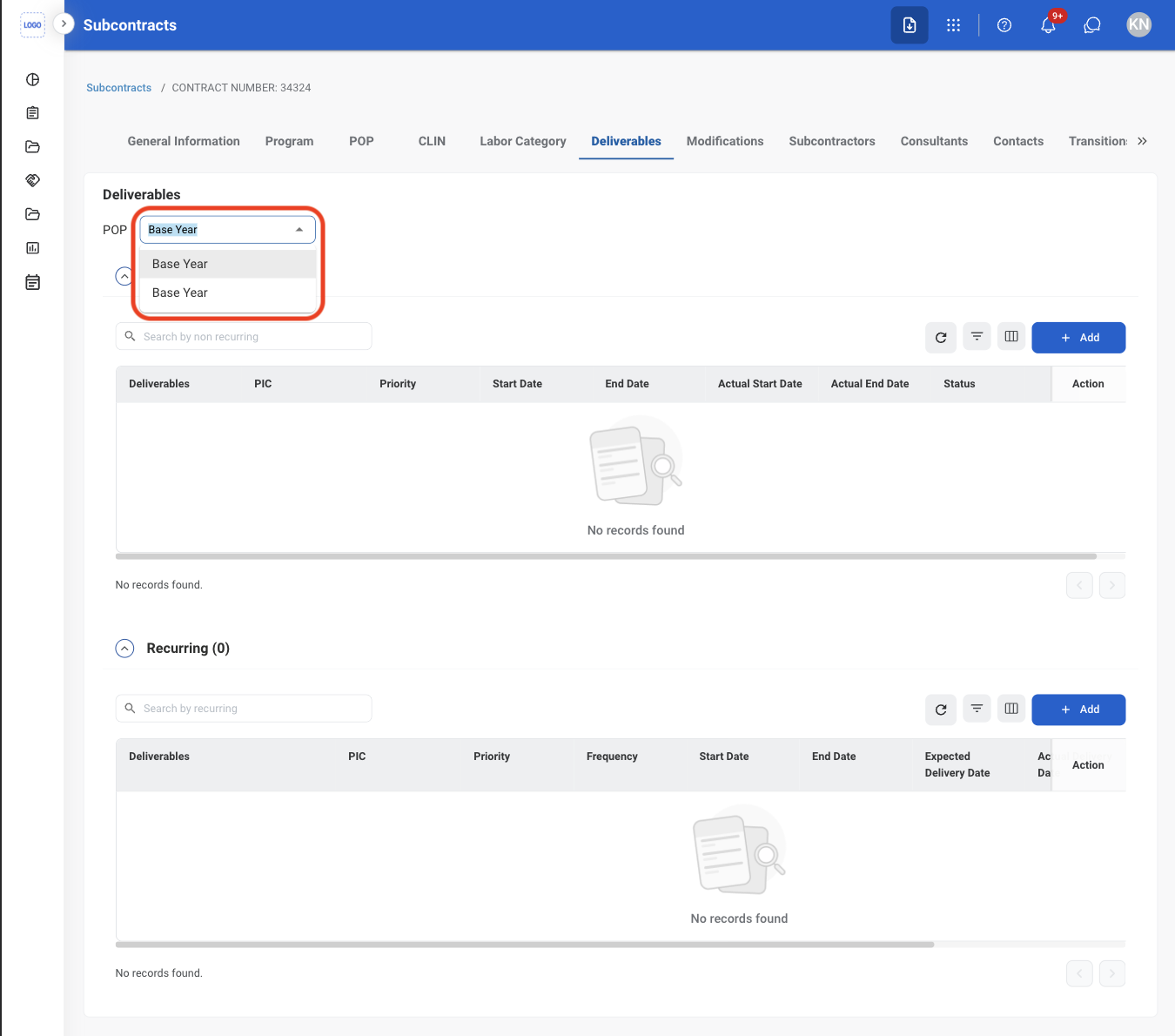This screenshot has width=1175, height=1036.
Task: Click the Expected Delivery Date column header
Action: (957, 764)
